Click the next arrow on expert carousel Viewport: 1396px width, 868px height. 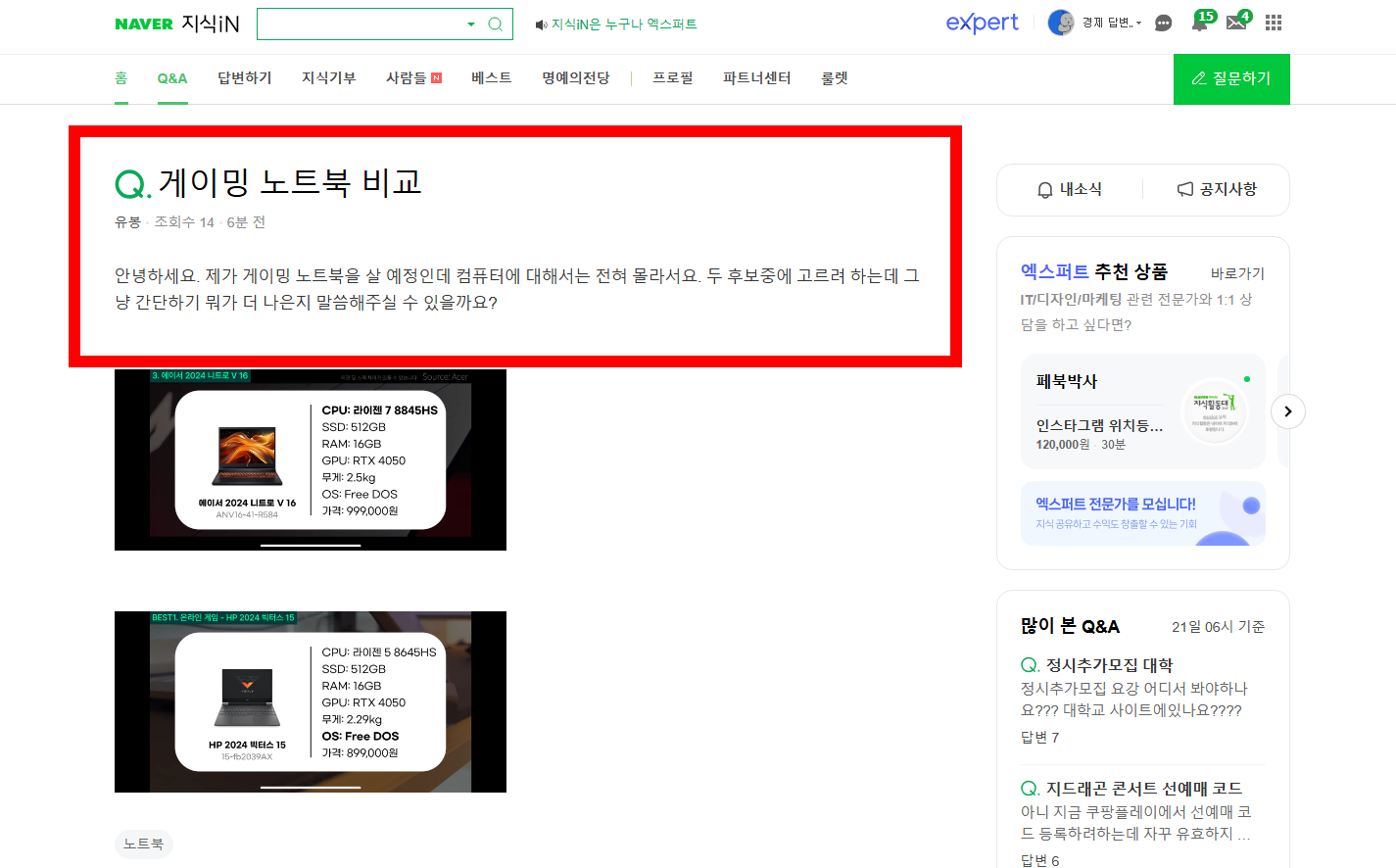tap(1288, 411)
